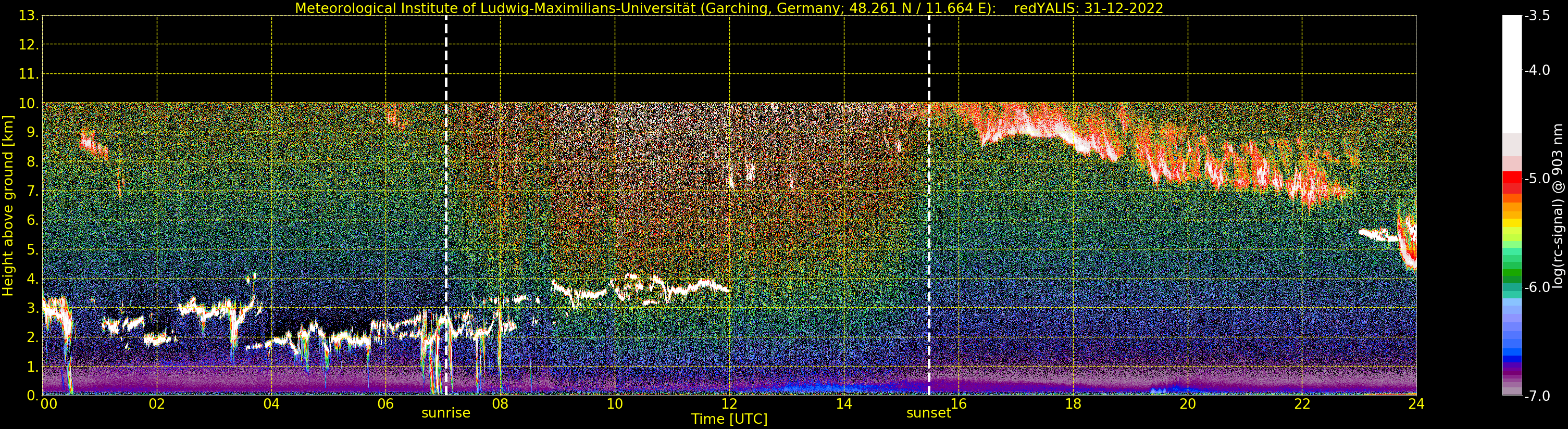This screenshot has height=429, width=1568.
Task: Click the red section of the colorbar
Action: point(1511,182)
